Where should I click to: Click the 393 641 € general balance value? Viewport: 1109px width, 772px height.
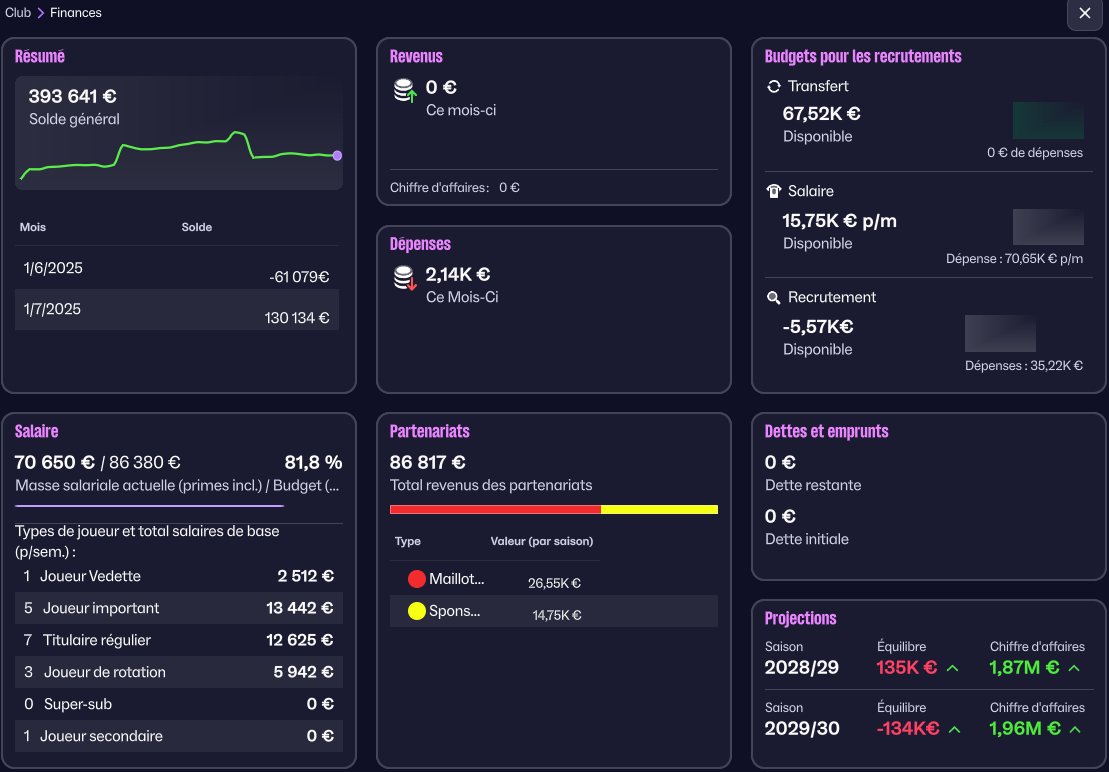click(x=73, y=96)
